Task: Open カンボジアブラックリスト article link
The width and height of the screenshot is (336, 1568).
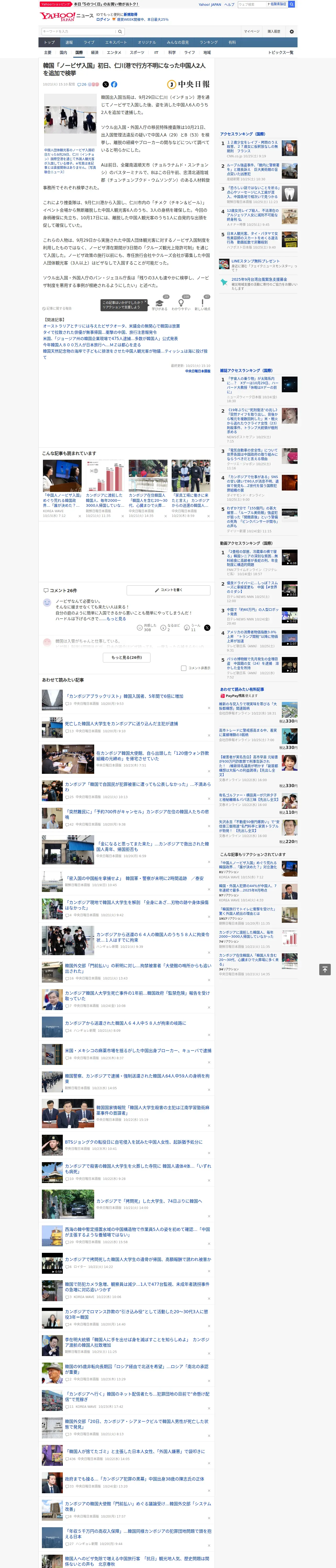Action: (124, 696)
